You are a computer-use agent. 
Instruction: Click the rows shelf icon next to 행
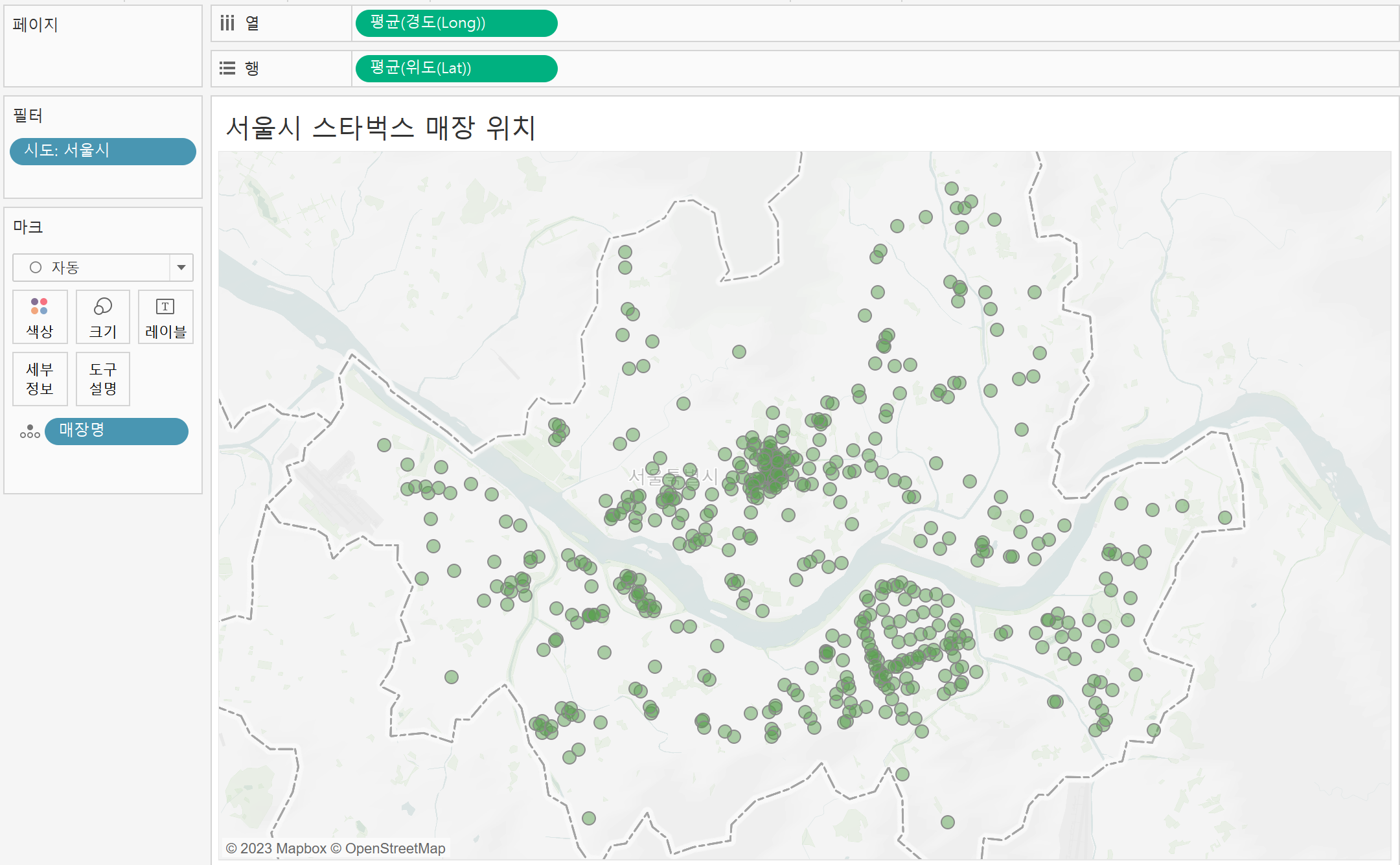click(227, 68)
